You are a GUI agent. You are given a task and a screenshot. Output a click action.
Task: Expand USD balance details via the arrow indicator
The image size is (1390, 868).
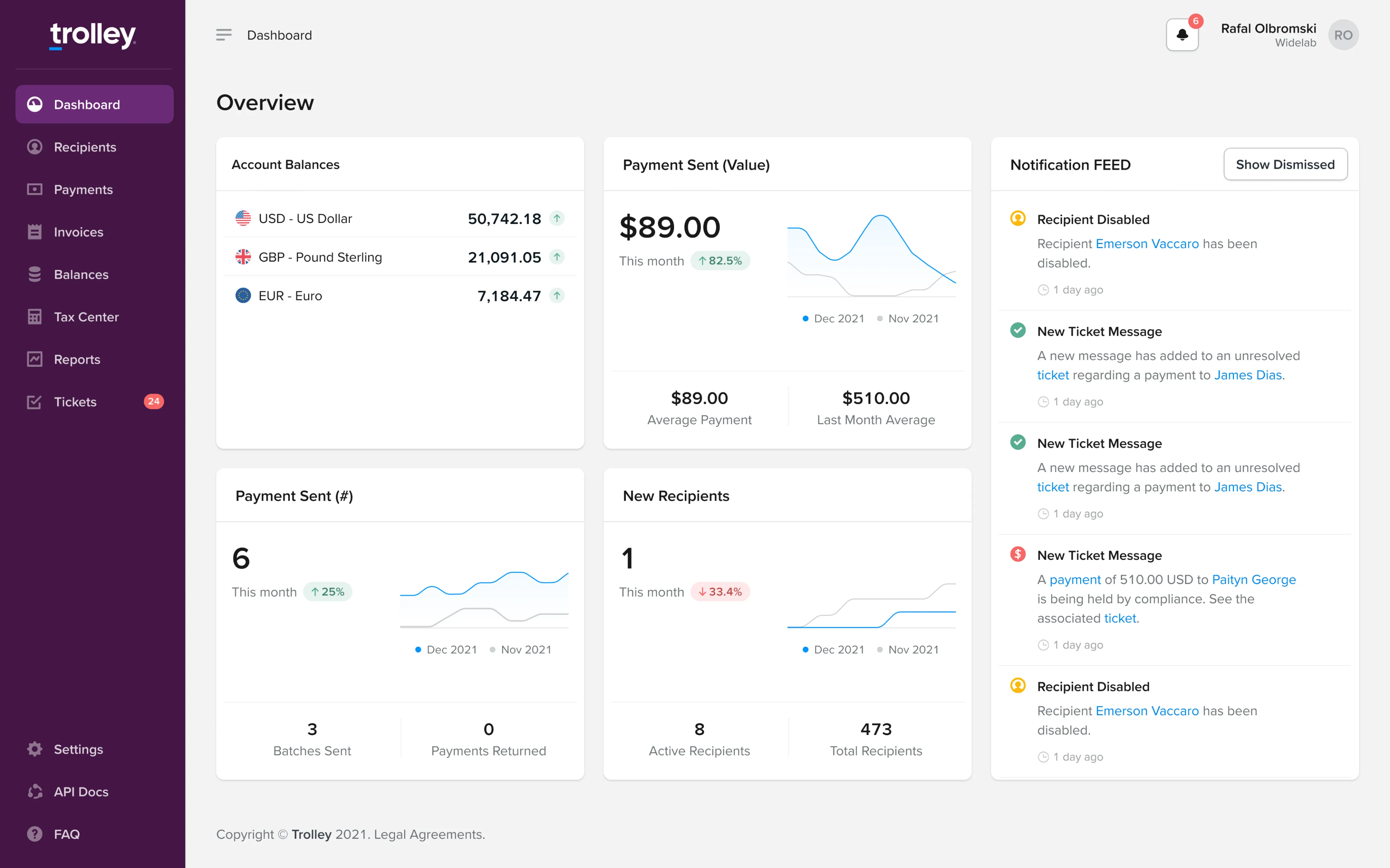click(x=557, y=218)
